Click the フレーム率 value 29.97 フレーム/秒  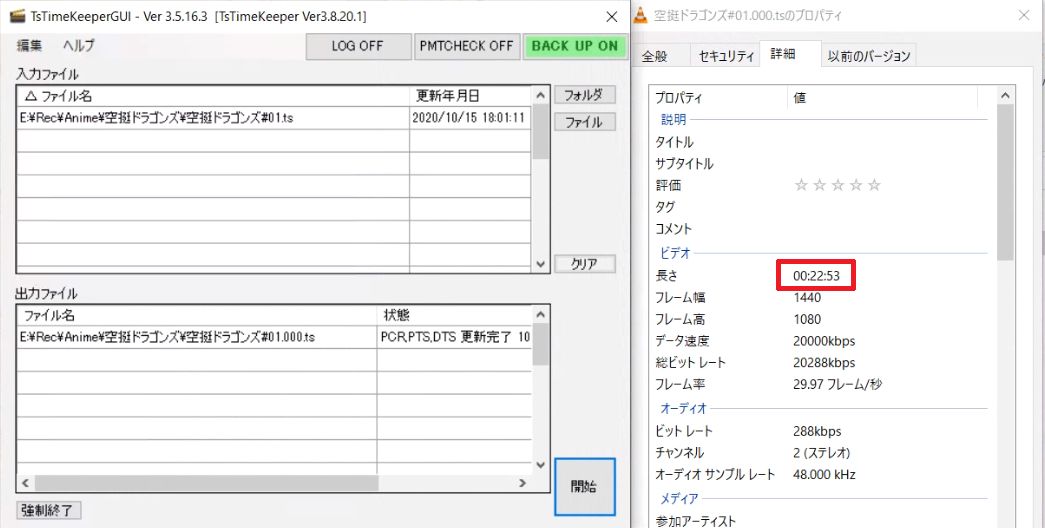tap(838, 385)
